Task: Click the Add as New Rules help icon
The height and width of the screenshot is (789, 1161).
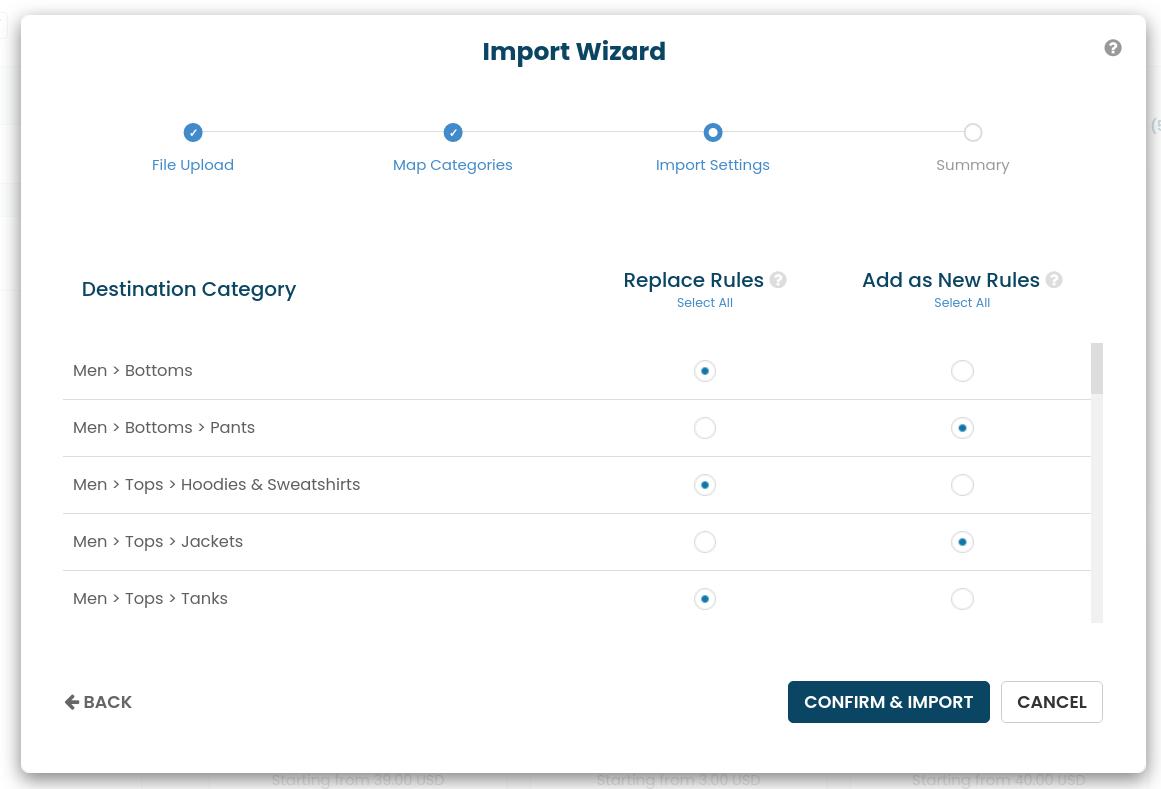Action: 1054,280
